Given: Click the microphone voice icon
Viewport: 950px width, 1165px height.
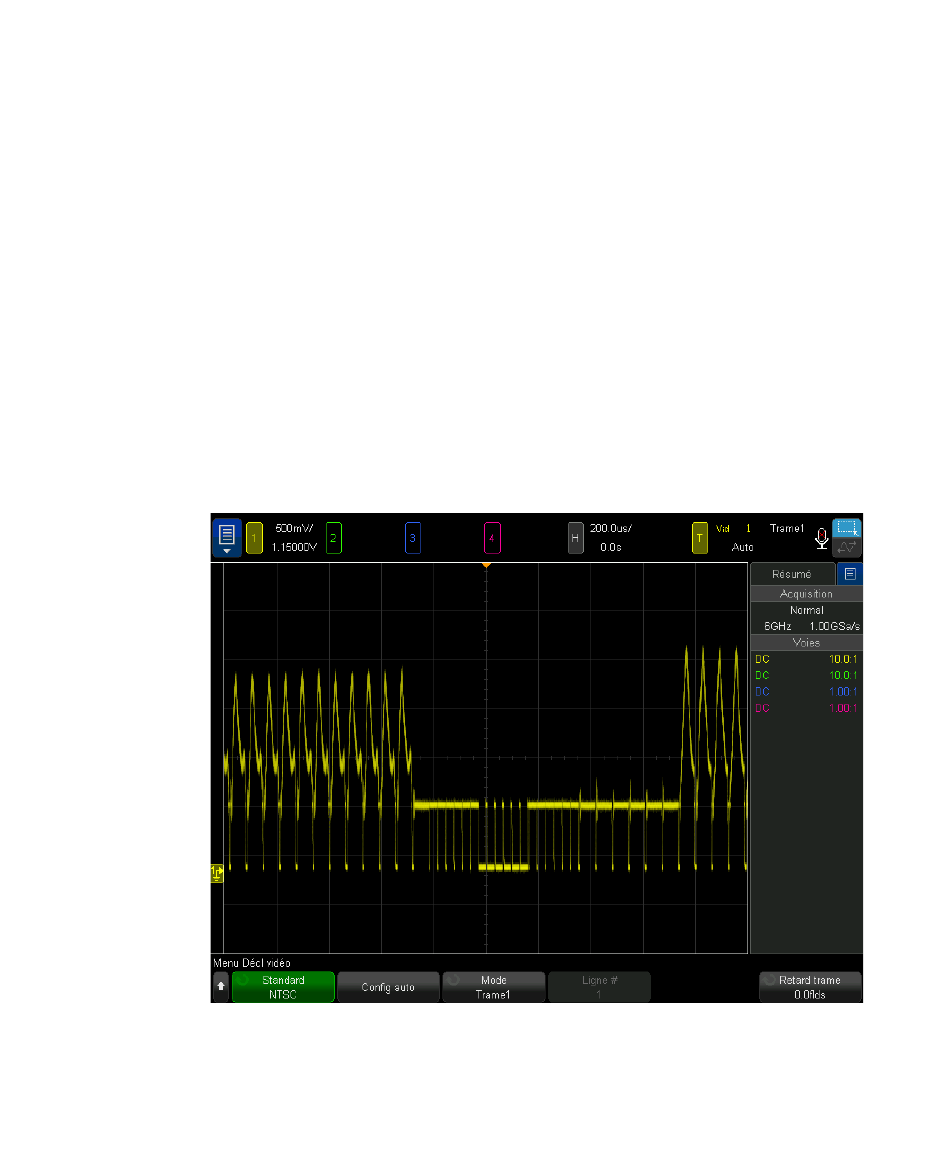Looking at the screenshot, I should pos(822,538).
